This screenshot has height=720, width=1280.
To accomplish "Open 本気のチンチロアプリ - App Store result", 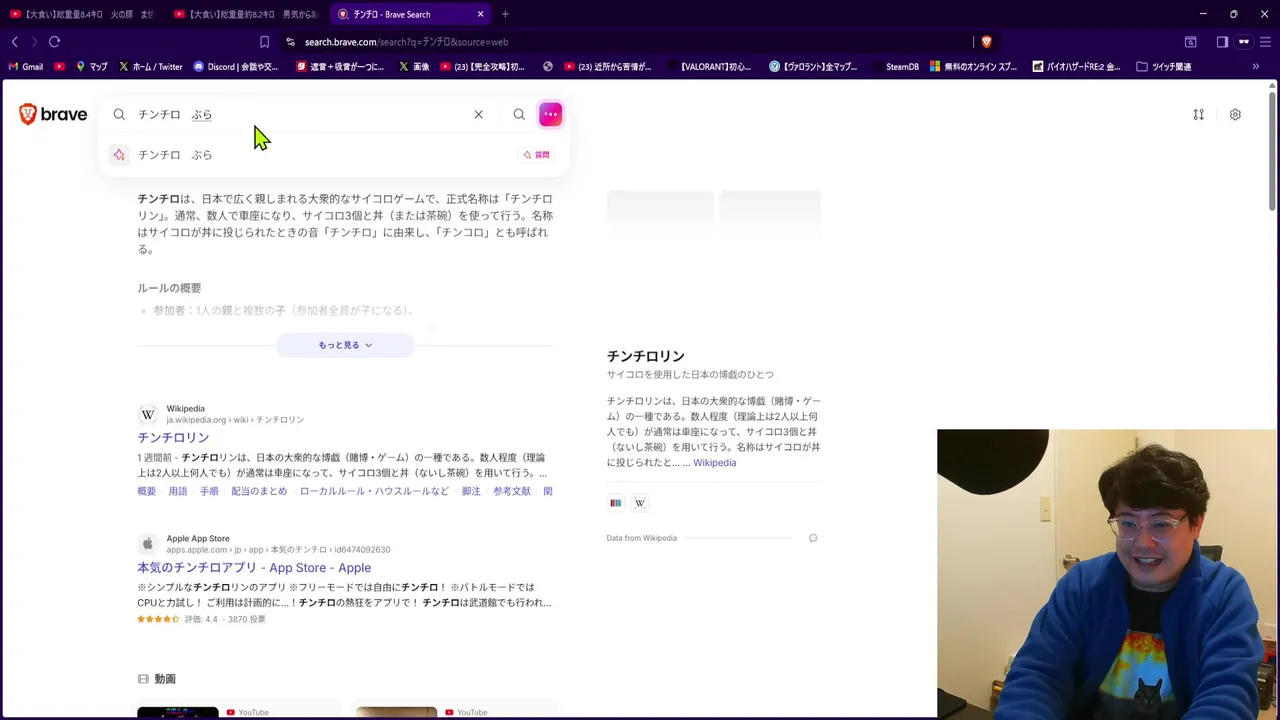I will pyautogui.click(x=254, y=568).
